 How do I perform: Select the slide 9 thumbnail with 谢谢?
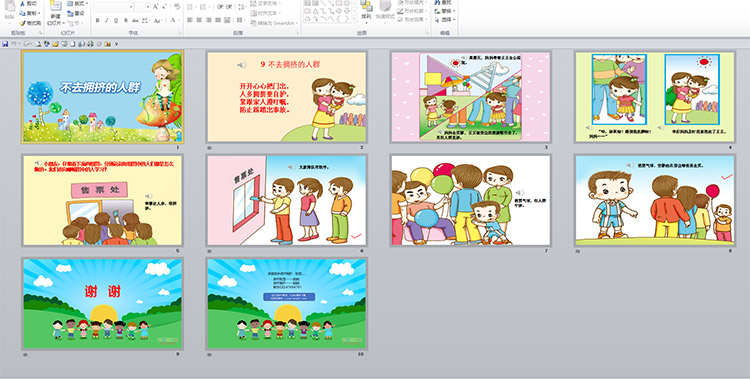click(102, 303)
